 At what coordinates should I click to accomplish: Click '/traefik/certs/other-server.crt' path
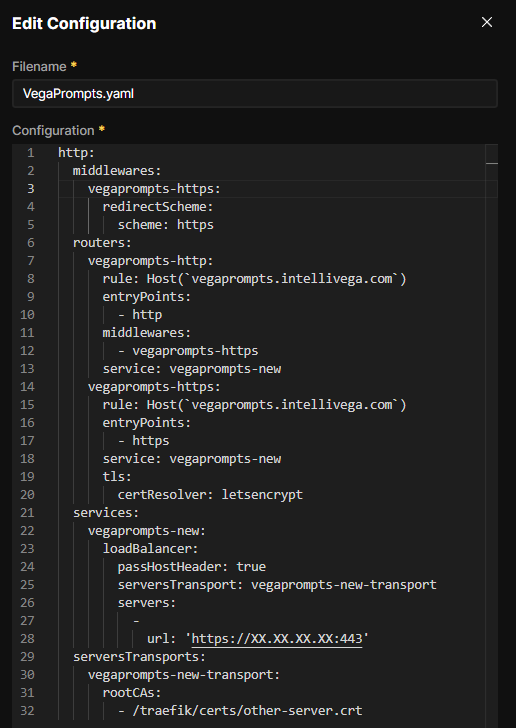tap(247, 711)
